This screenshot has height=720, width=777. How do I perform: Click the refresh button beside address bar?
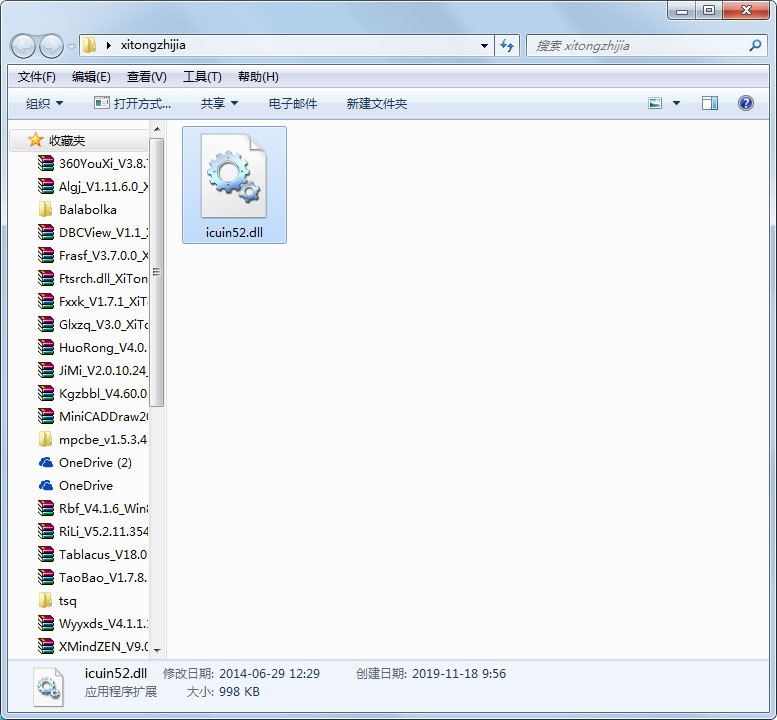pos(507,45)
